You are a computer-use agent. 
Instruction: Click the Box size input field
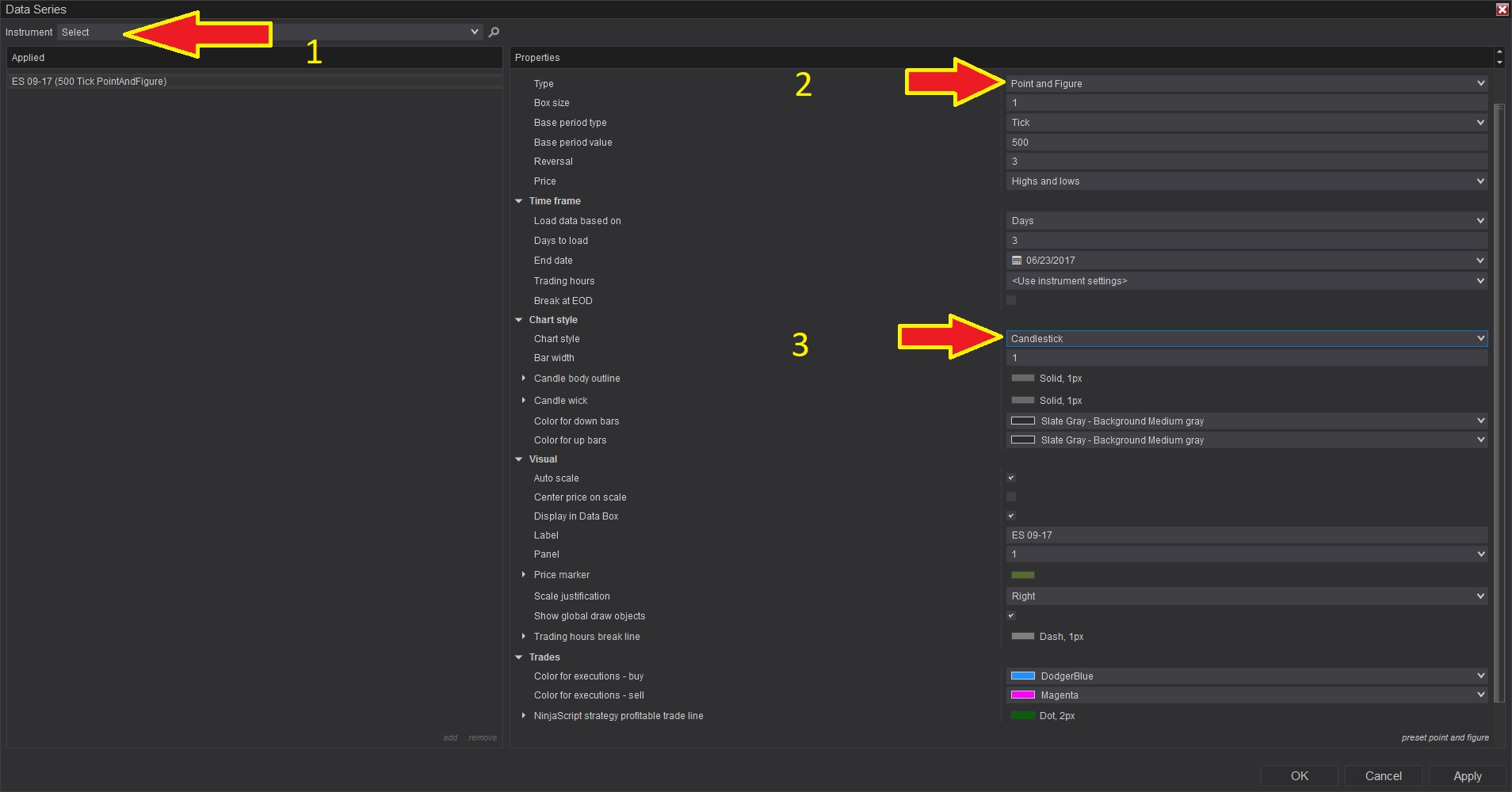[x=1247, y=103]
